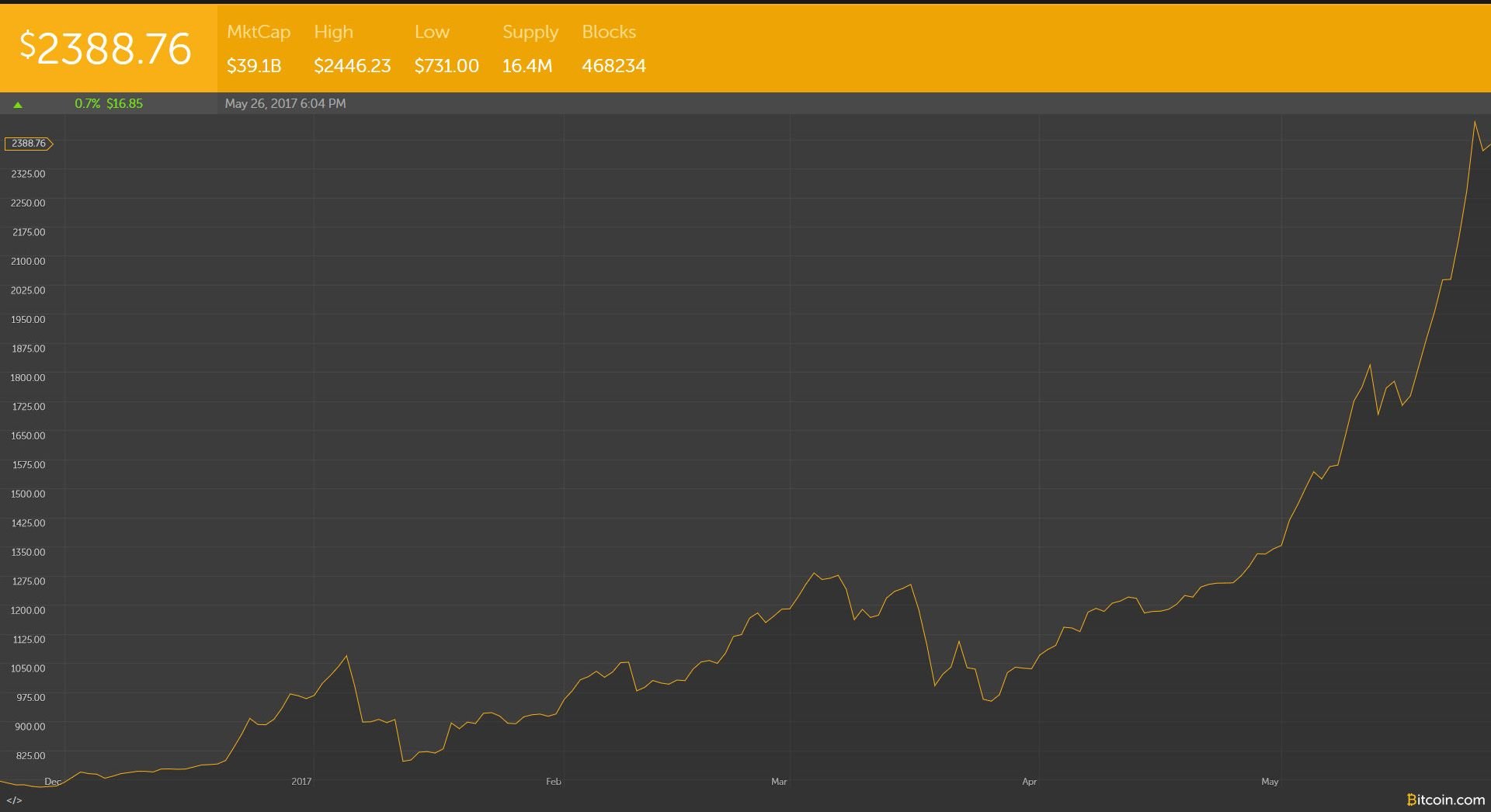
Task: Click the $731.00 low value
Action: (x=447, y=66)
